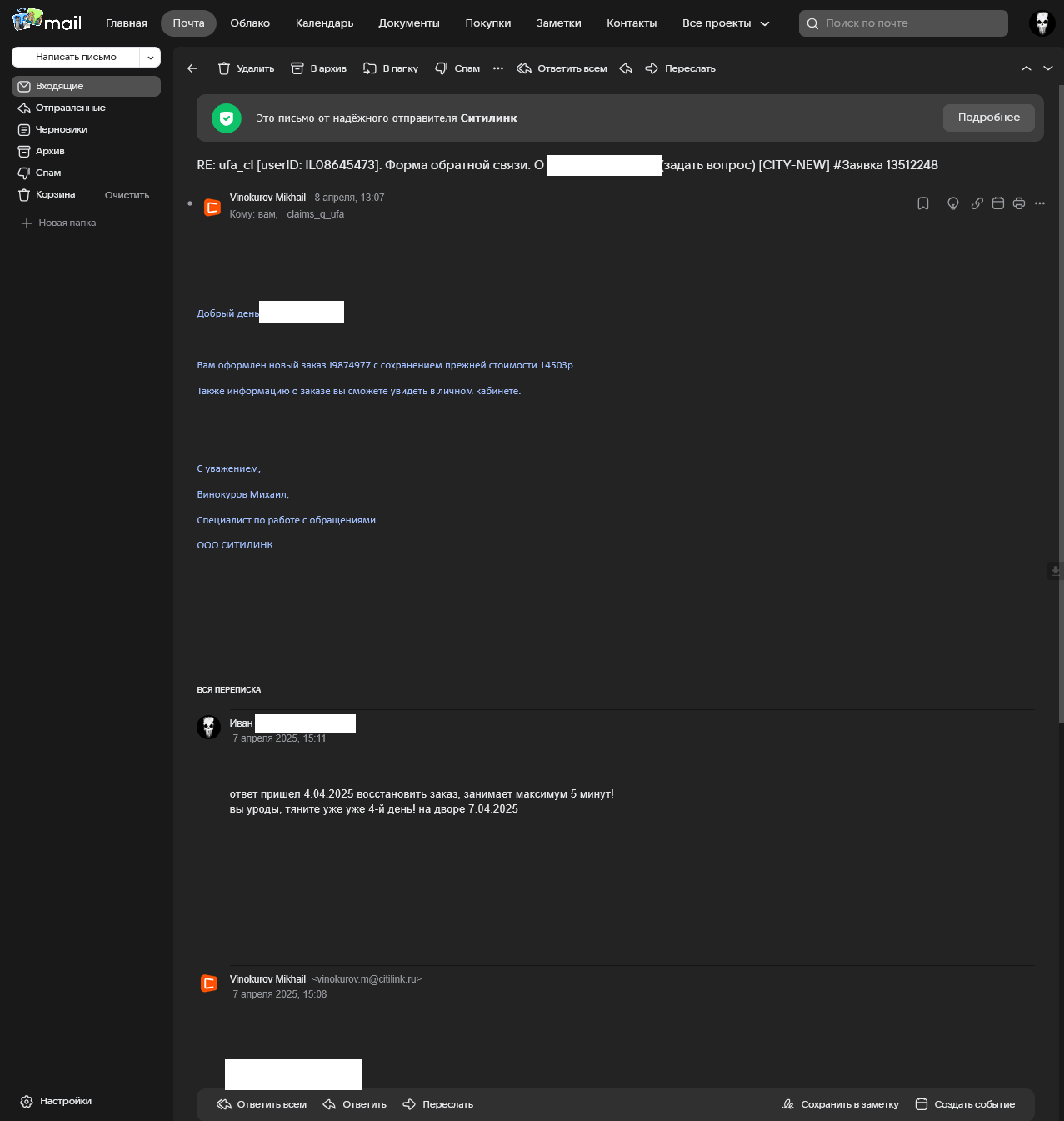This screenshot has height=1121, width=1064.
Task: Print the email via the printer icon
Action: (1018, 203)
